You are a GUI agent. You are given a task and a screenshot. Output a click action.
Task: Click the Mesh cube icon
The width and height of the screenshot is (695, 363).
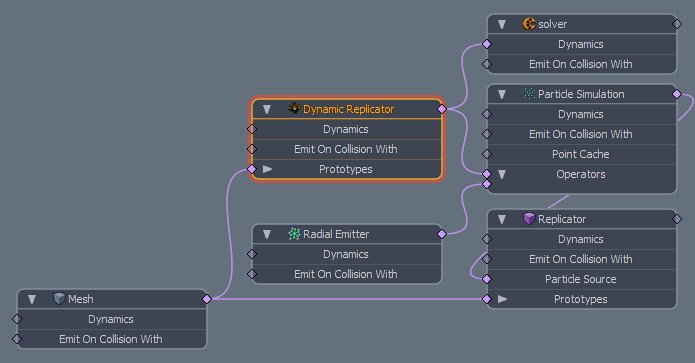click(59, 298)
